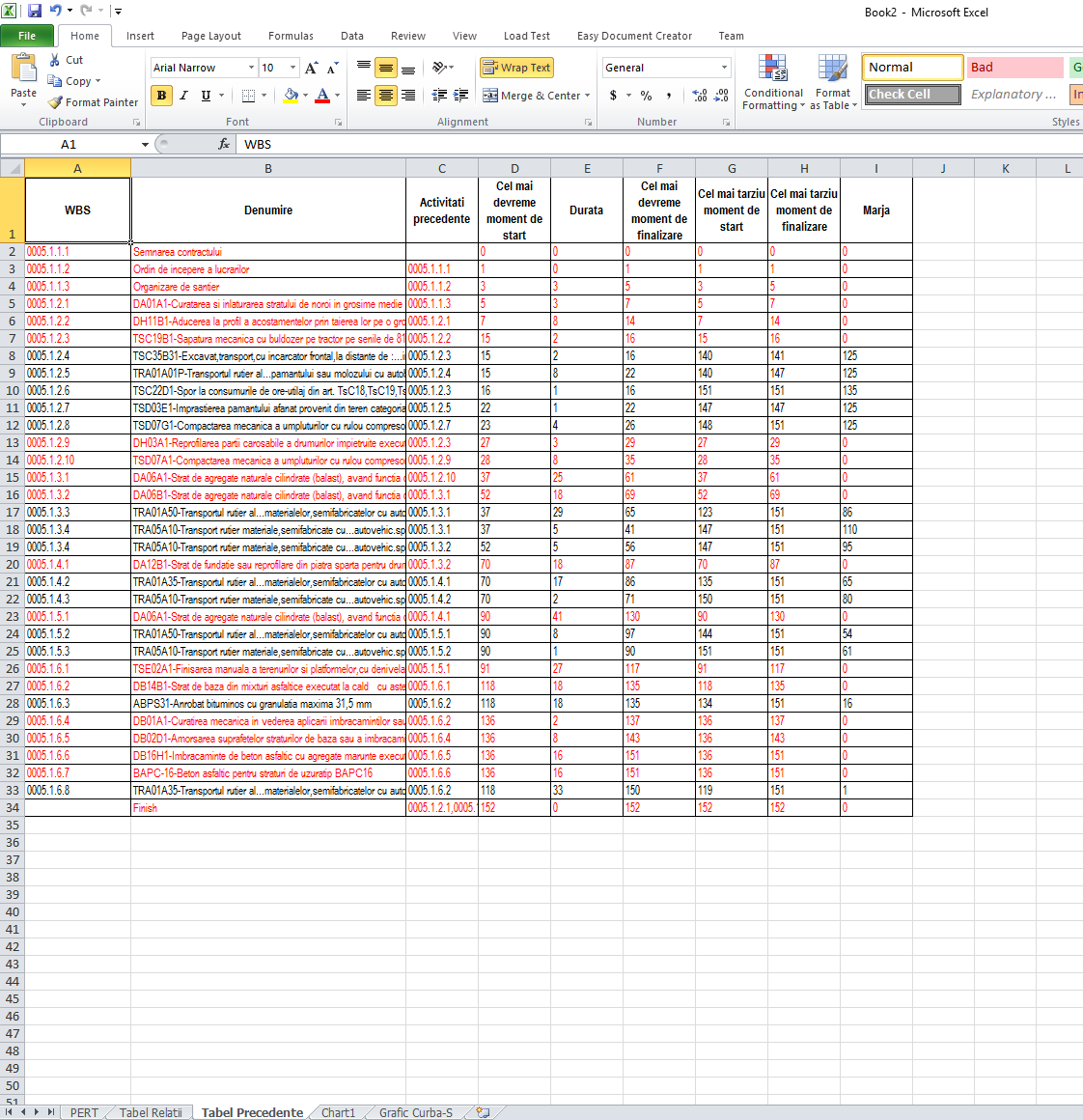Apply the Explanatory cell style
Viewport: 1083px width, 1120px height.
click(1013, 95)
